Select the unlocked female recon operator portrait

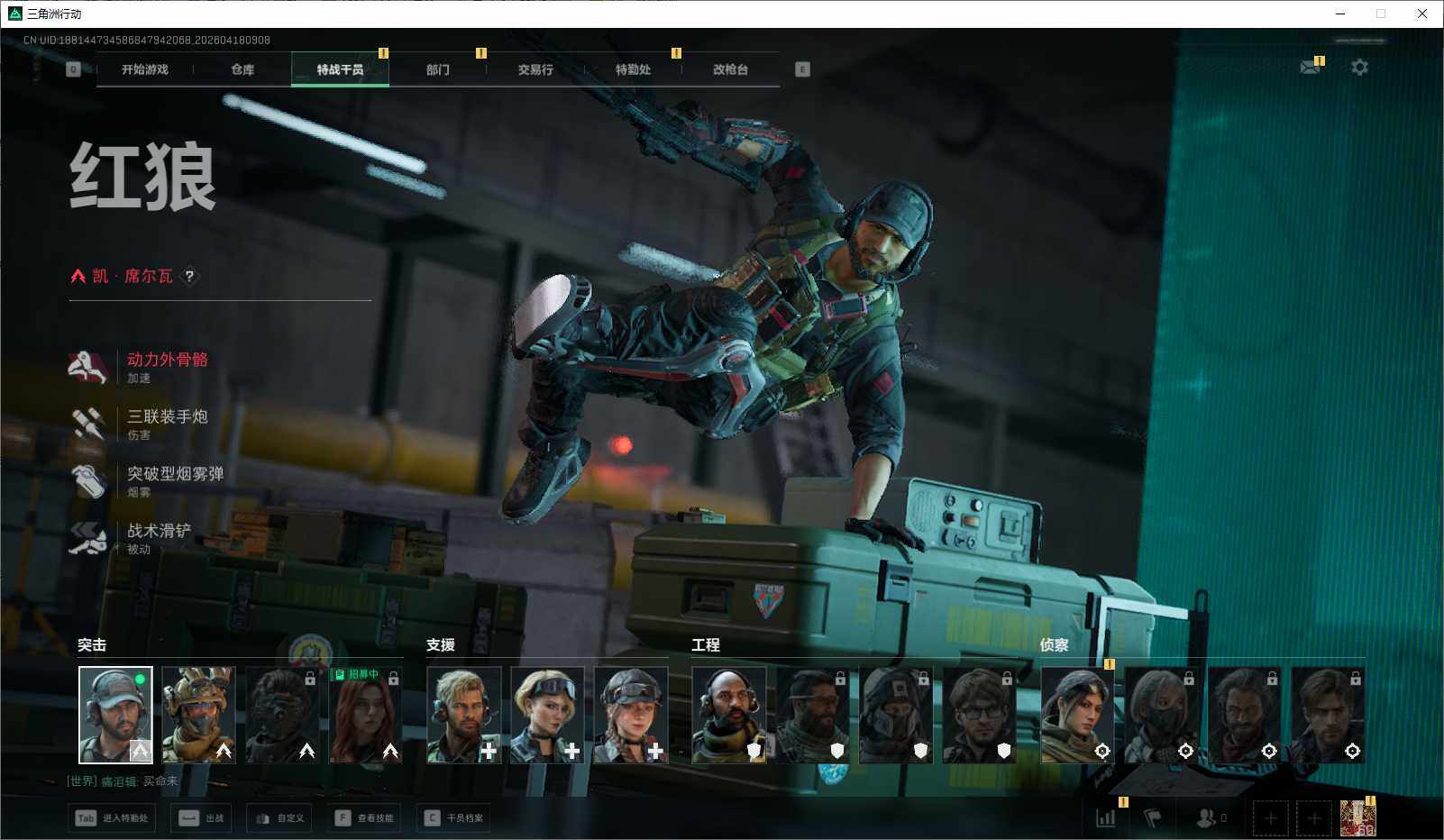[1078, 715]
